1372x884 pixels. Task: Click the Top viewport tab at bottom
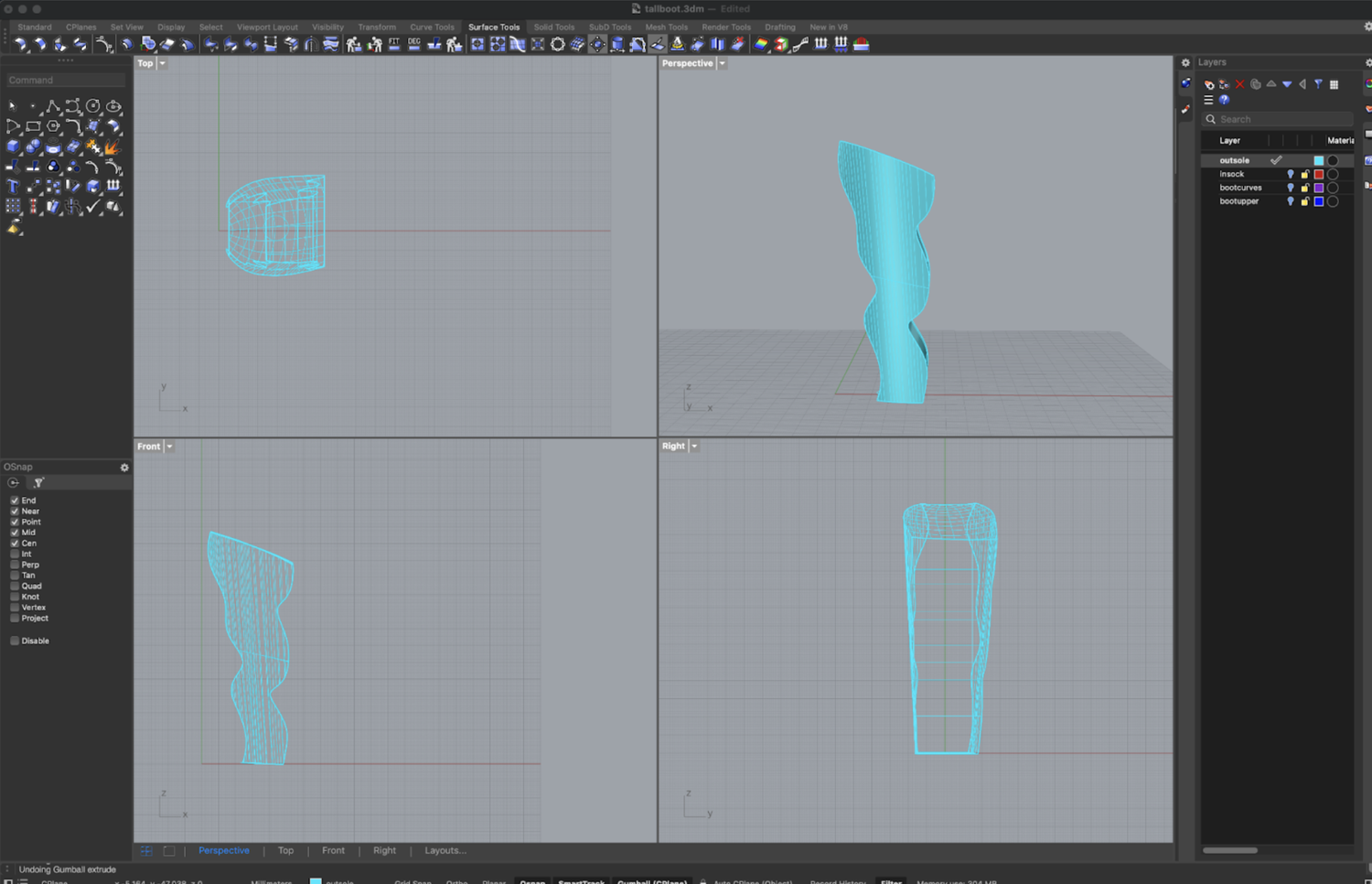(285, 851)
